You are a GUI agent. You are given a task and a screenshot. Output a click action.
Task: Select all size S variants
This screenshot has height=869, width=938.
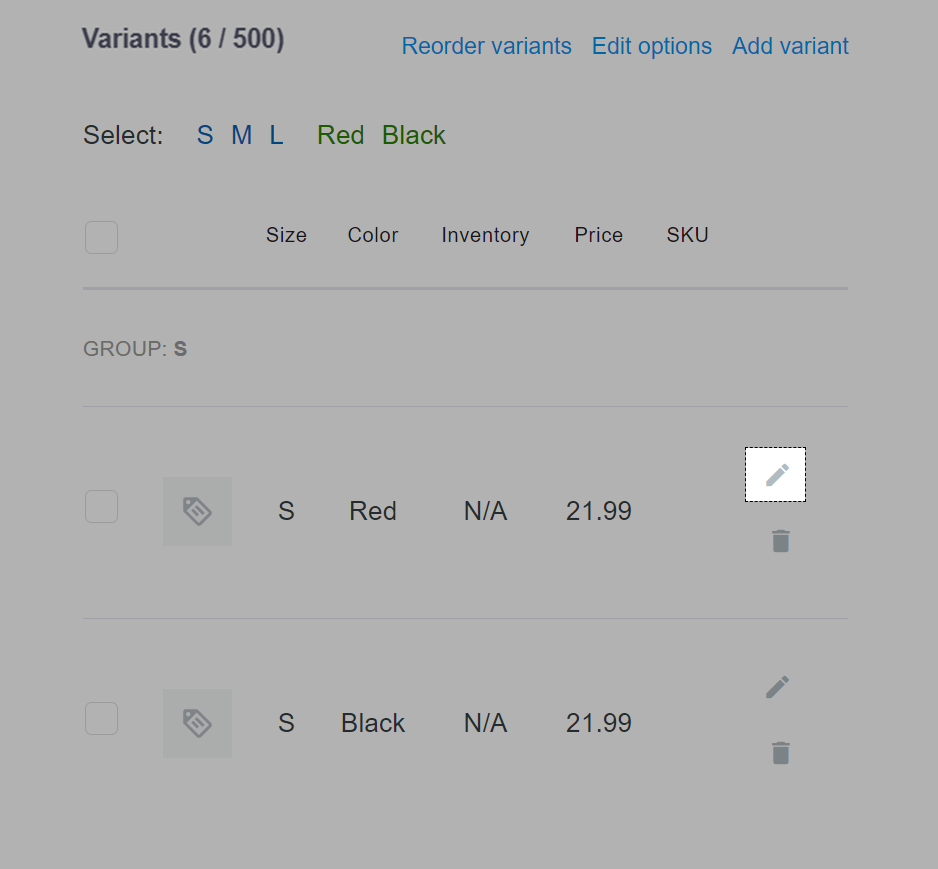coord(205,135)
